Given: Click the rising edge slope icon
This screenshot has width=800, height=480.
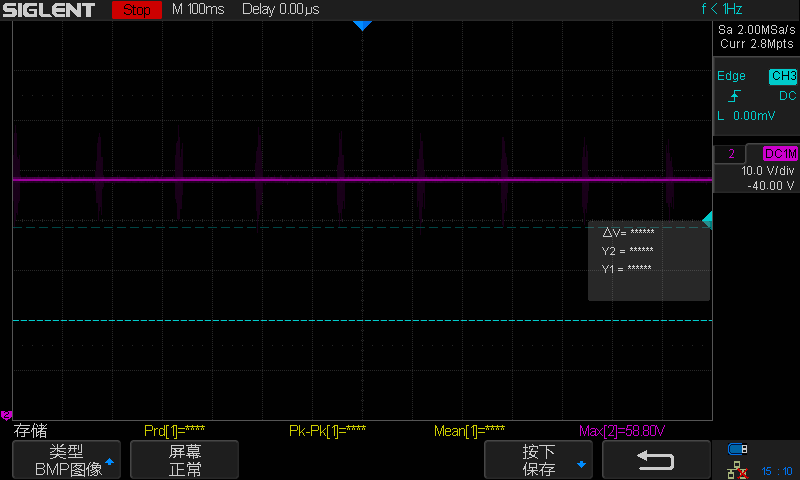Looking at the screenshot, I should click(x=735, y=96).
